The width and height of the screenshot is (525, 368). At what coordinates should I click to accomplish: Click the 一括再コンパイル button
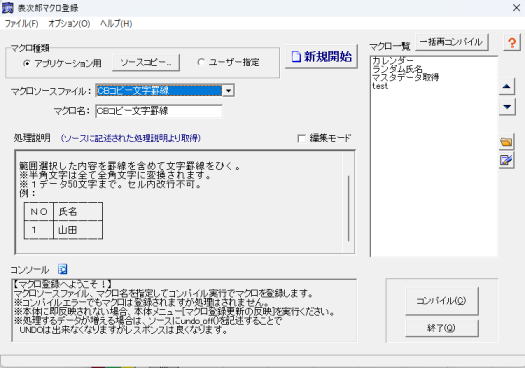point(451,42)
